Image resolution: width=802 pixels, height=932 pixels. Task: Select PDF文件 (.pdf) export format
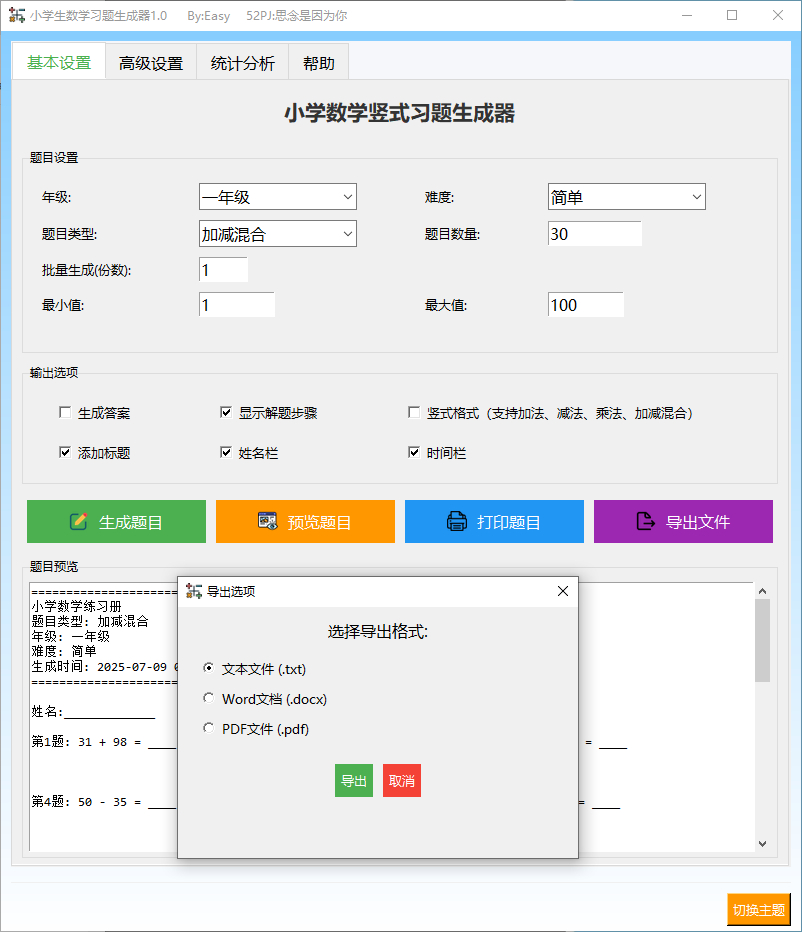click(x=208, y=728)
